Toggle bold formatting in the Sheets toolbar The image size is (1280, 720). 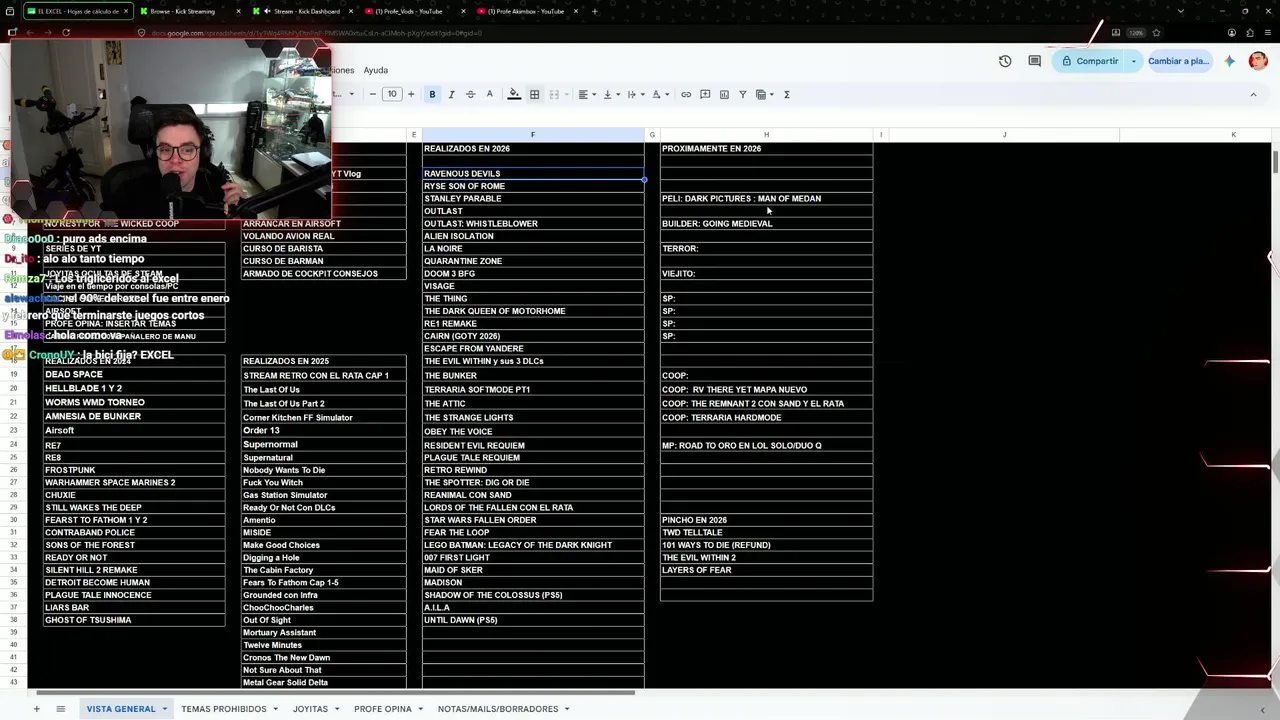[x=432, y=94]
